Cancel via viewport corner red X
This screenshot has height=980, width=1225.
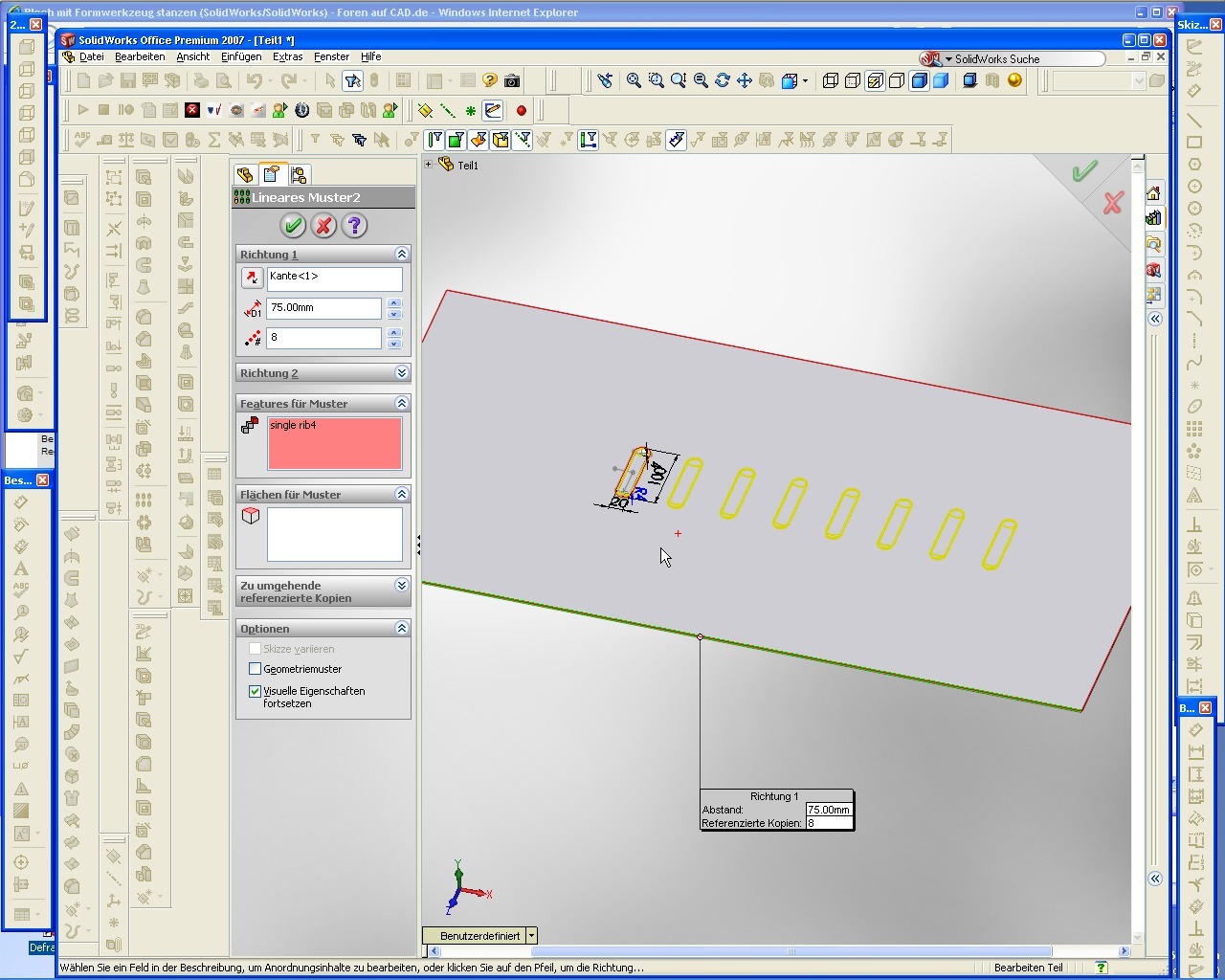(1112, 203)
